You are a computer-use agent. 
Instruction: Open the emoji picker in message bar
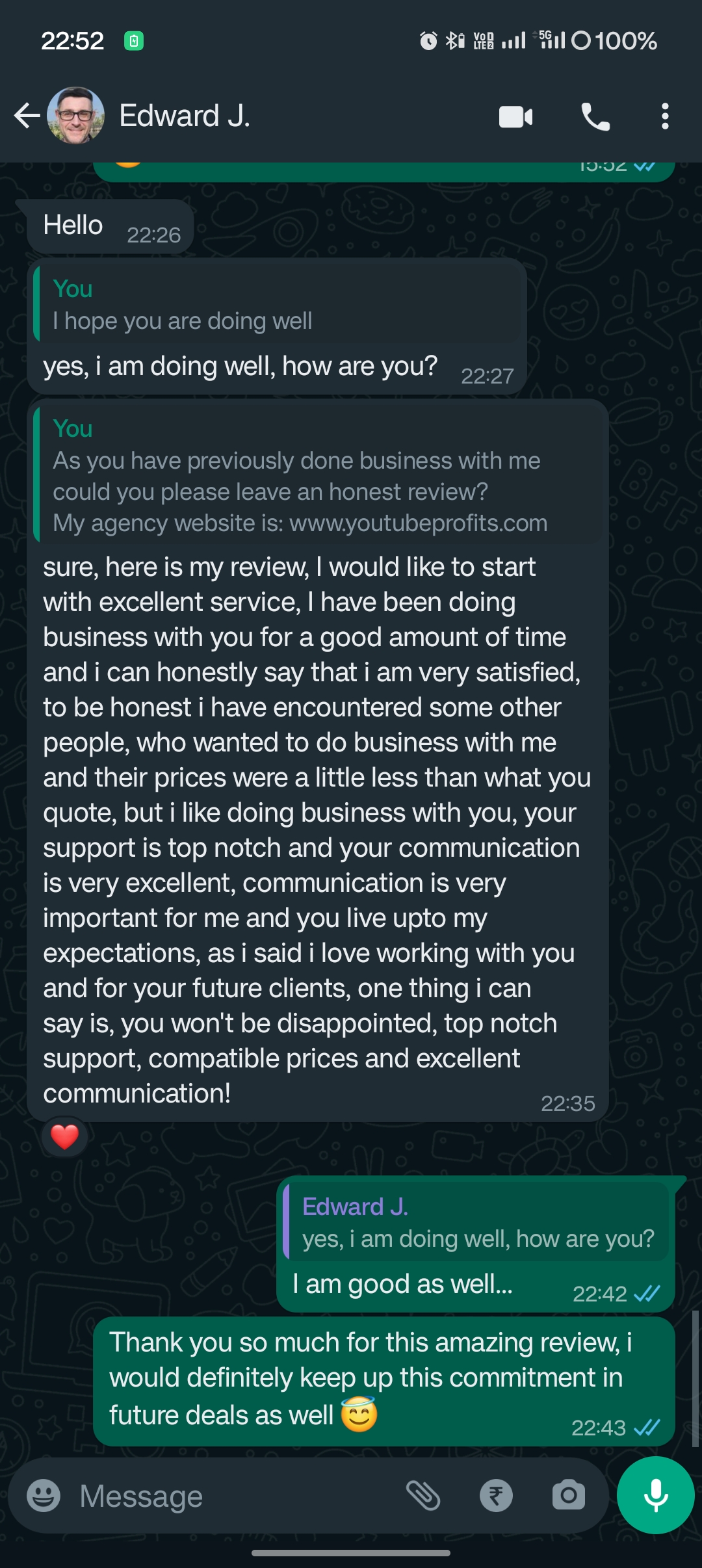[x=44, y=1495]
